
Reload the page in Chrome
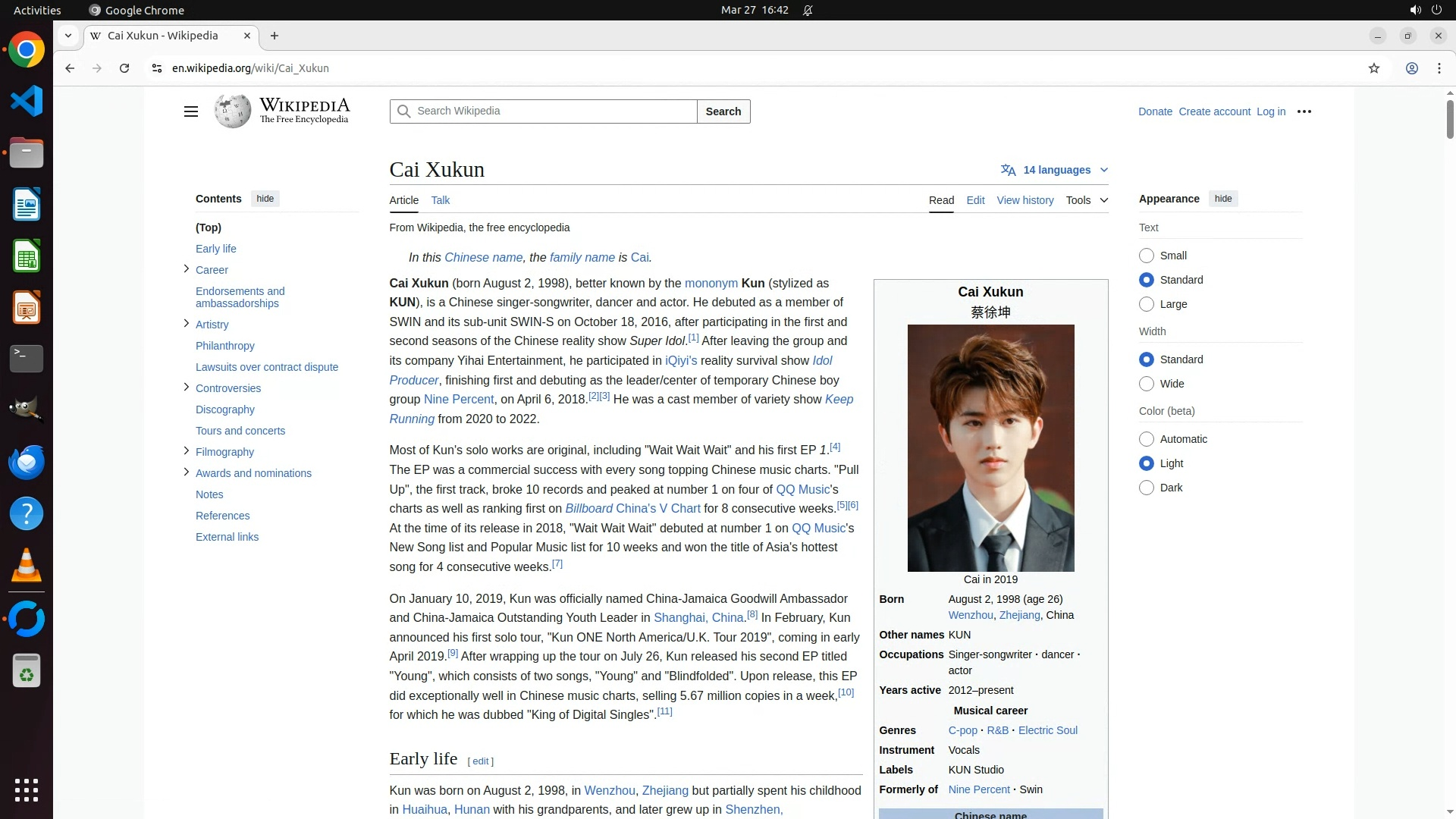[124, 68]
